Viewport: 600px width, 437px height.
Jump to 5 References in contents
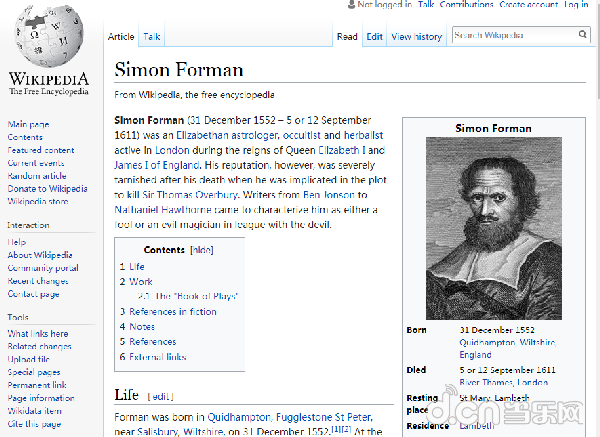pyautogui.click(x=148, y=342)
